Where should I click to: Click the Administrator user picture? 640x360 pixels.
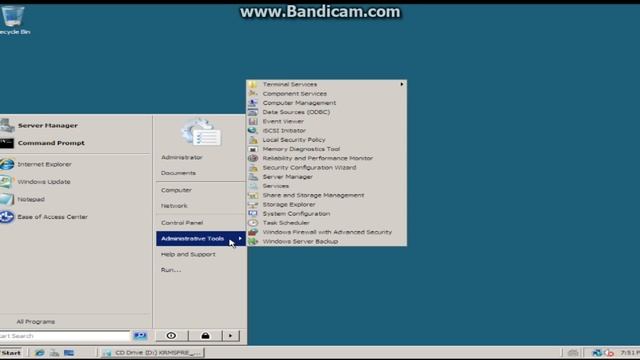click(x=201, y=133)
